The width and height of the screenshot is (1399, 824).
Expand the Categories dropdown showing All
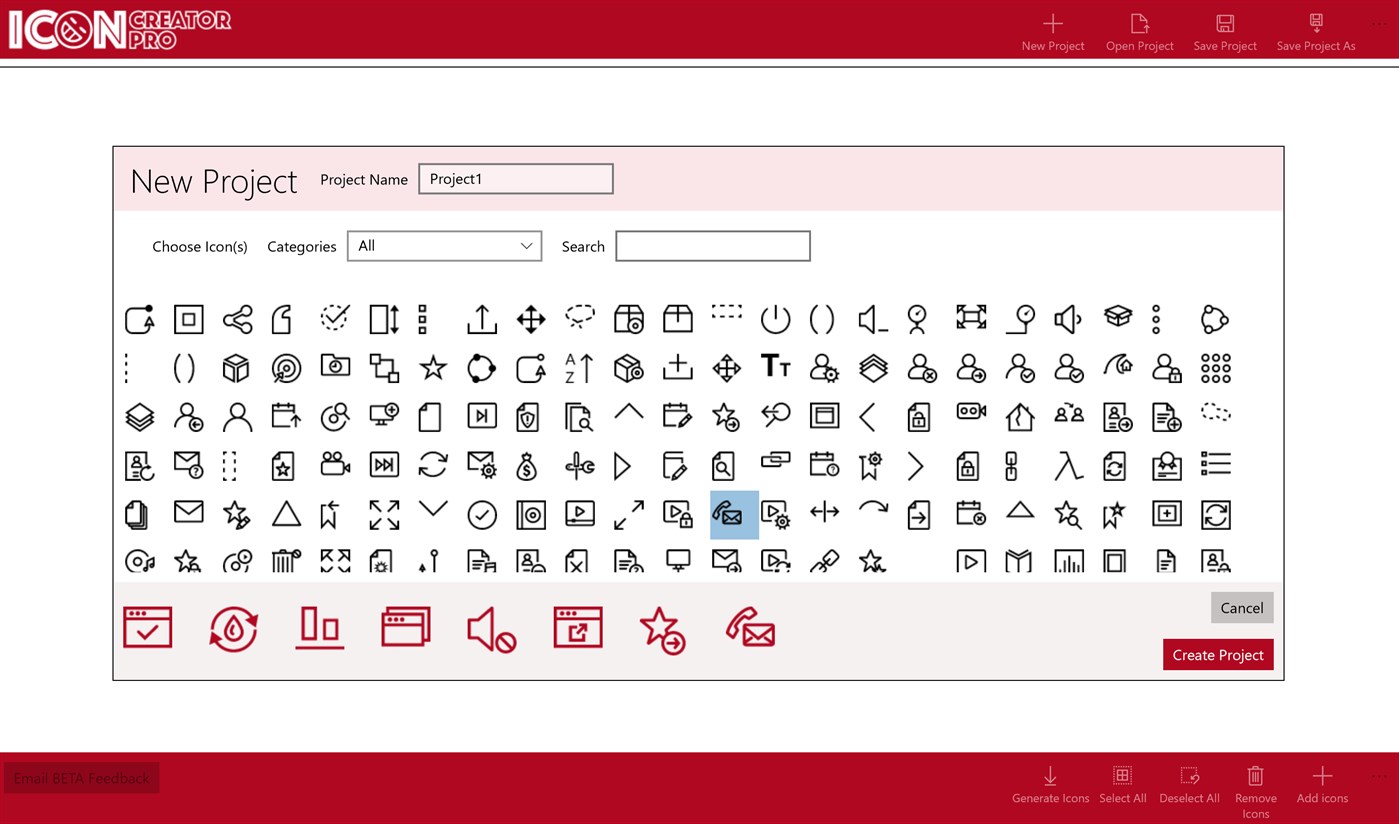point(444,246)
